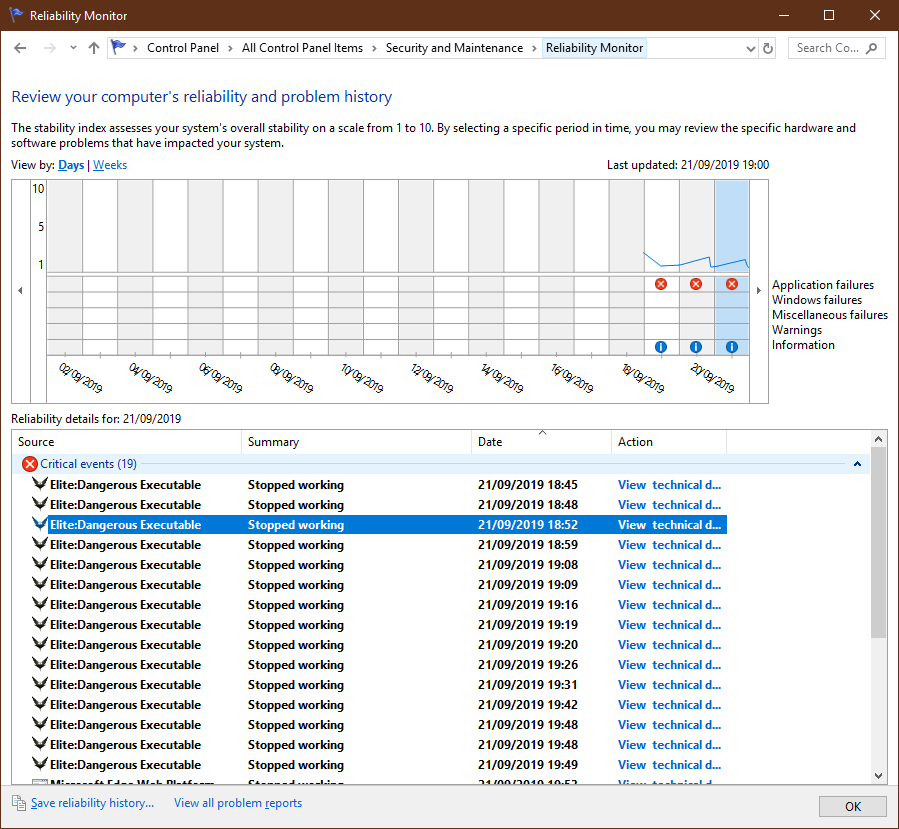Select the 10/09/2019 date label on chart
Viewport: 899px width, 829px height.
[x=362, y=377]
